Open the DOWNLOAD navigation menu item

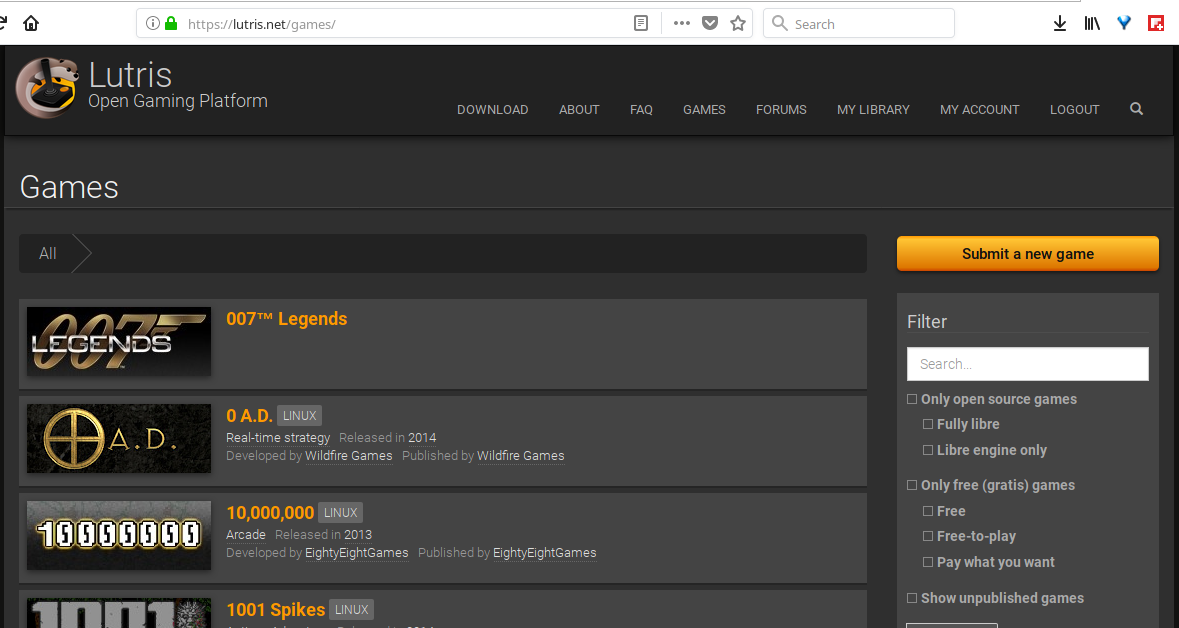492,110
